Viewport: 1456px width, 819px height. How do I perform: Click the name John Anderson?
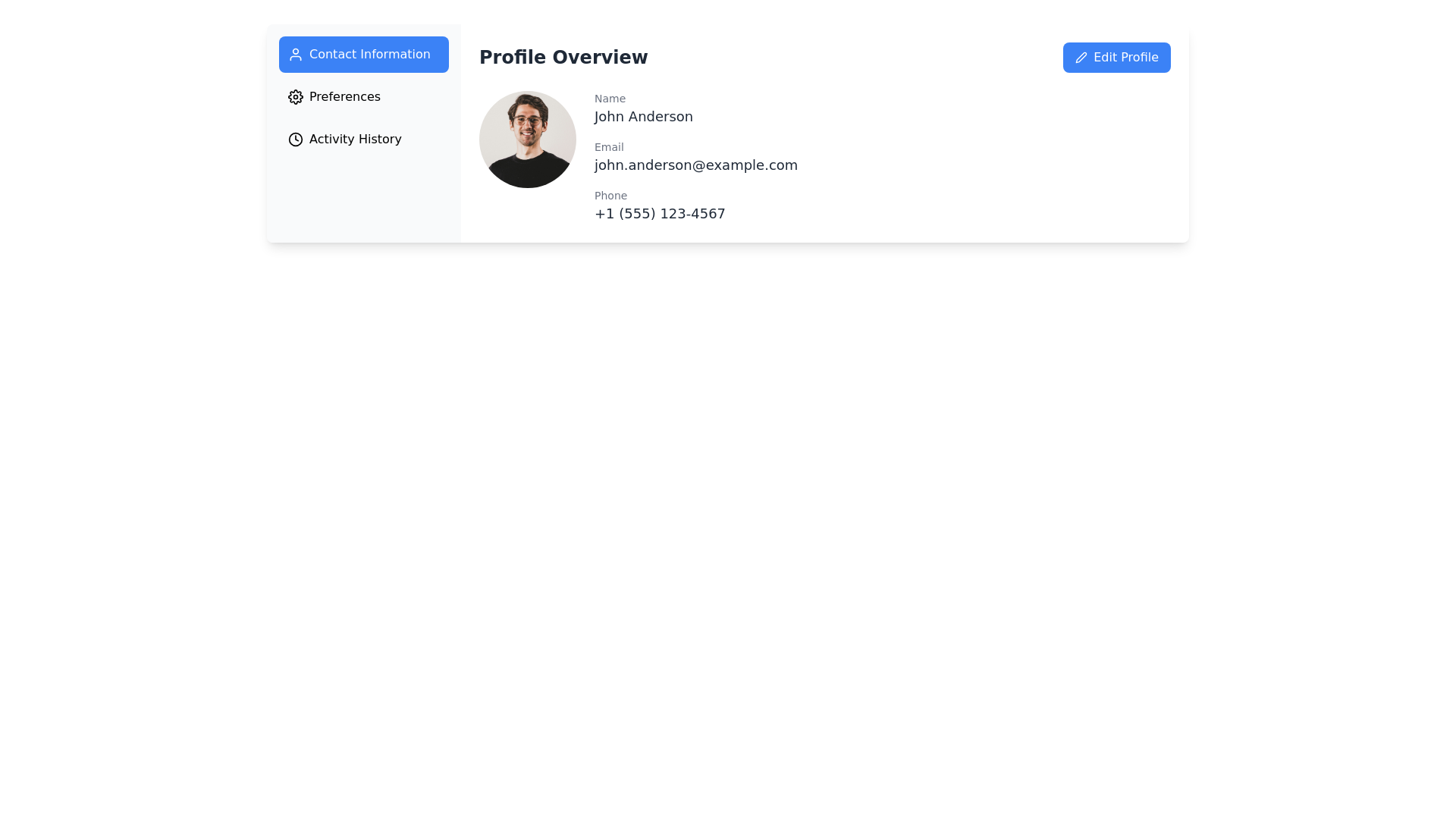(x=643, y=116)
